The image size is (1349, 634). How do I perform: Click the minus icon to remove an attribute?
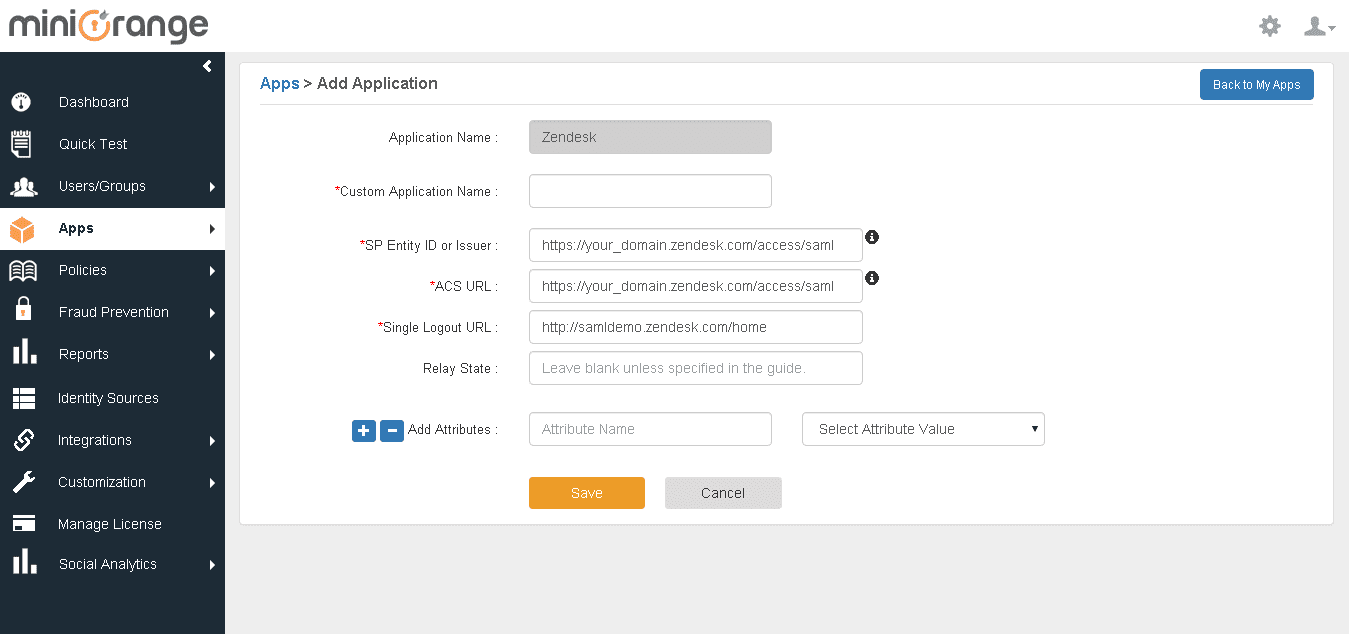point(391,430)
